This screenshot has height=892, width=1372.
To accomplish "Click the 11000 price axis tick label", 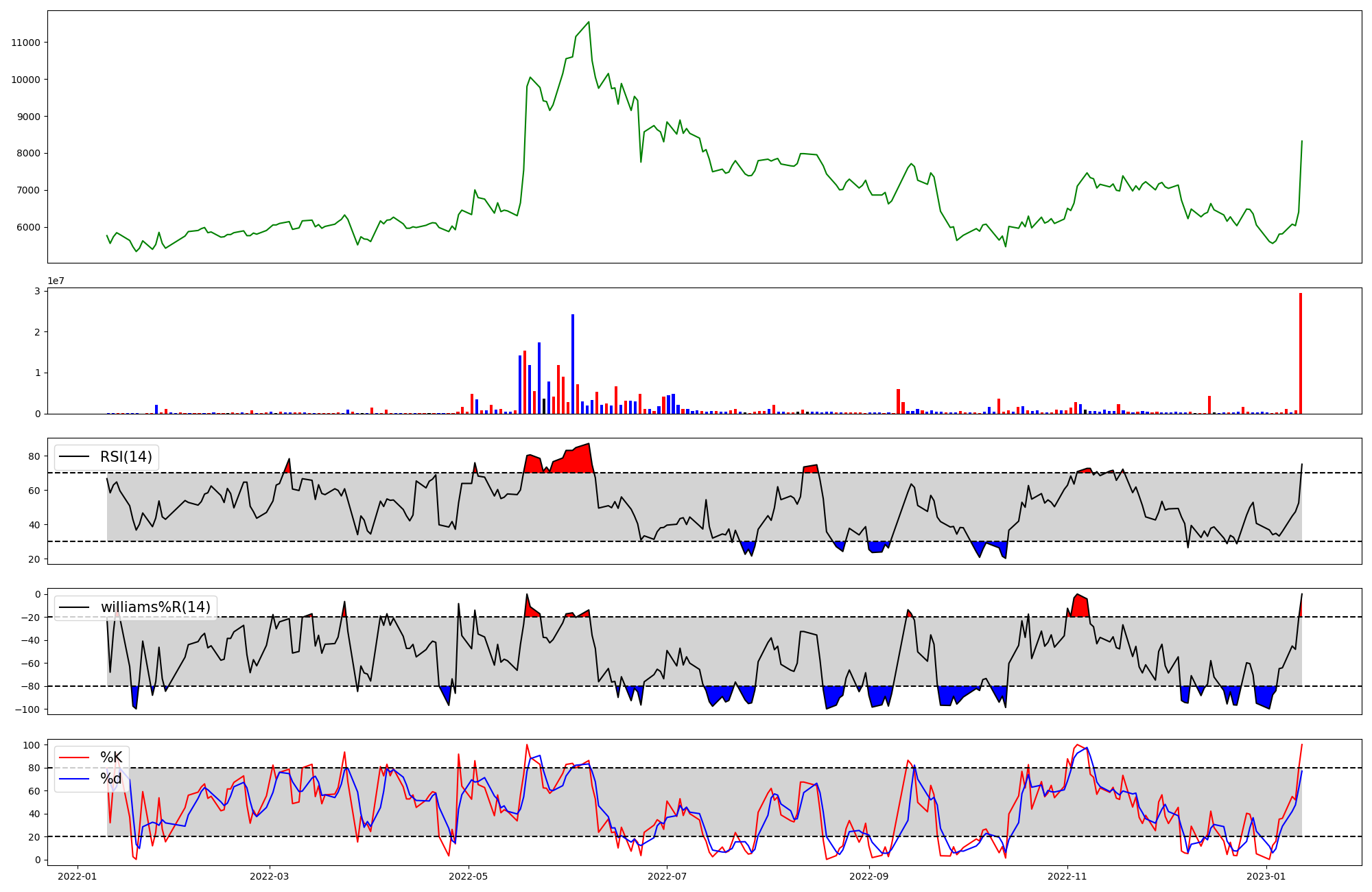I will (x=26, y=43).
